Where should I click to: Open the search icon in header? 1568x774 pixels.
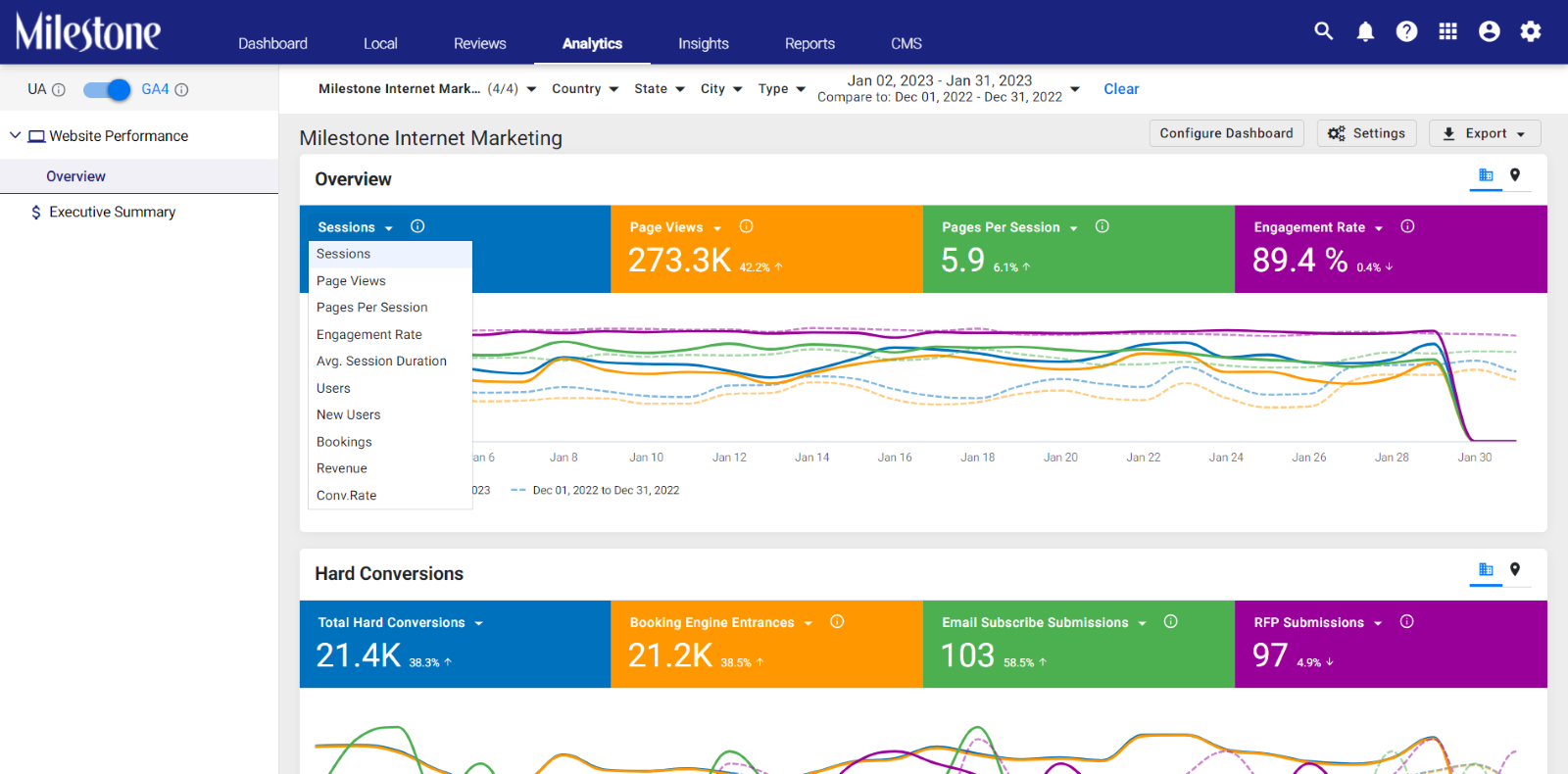click(1324, 31)
